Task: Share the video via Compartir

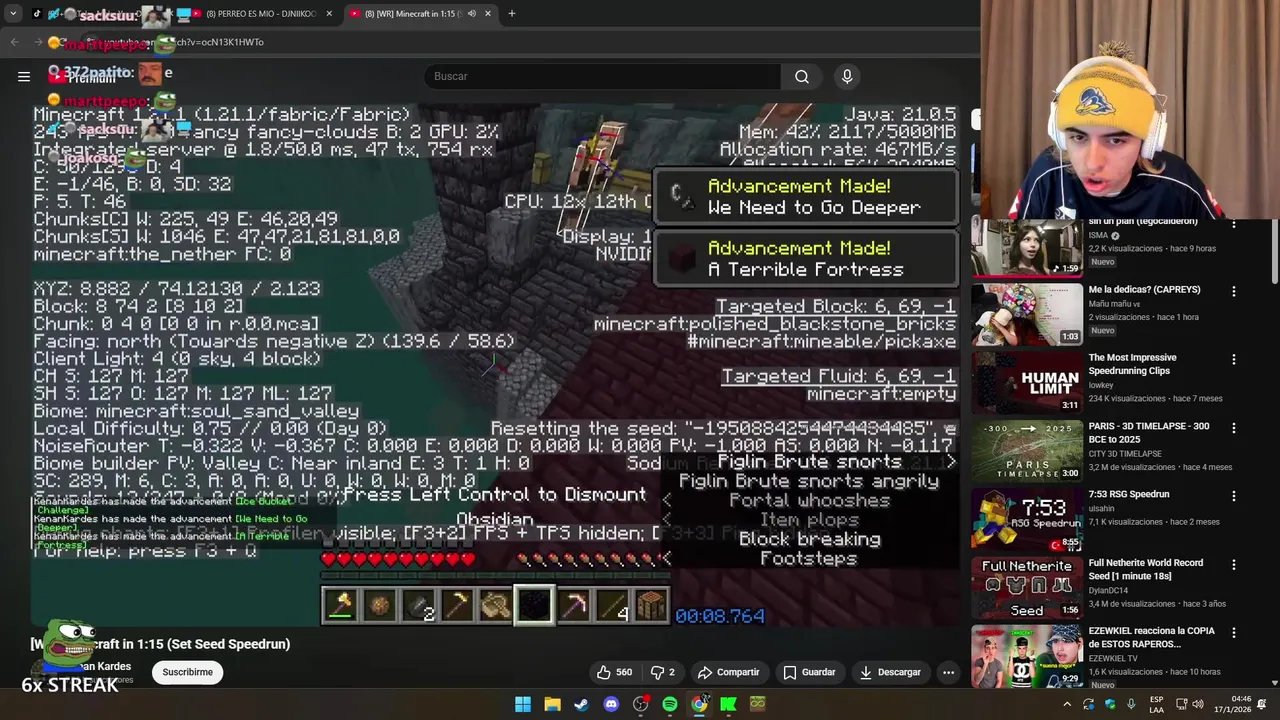Action: pos(728,672)
